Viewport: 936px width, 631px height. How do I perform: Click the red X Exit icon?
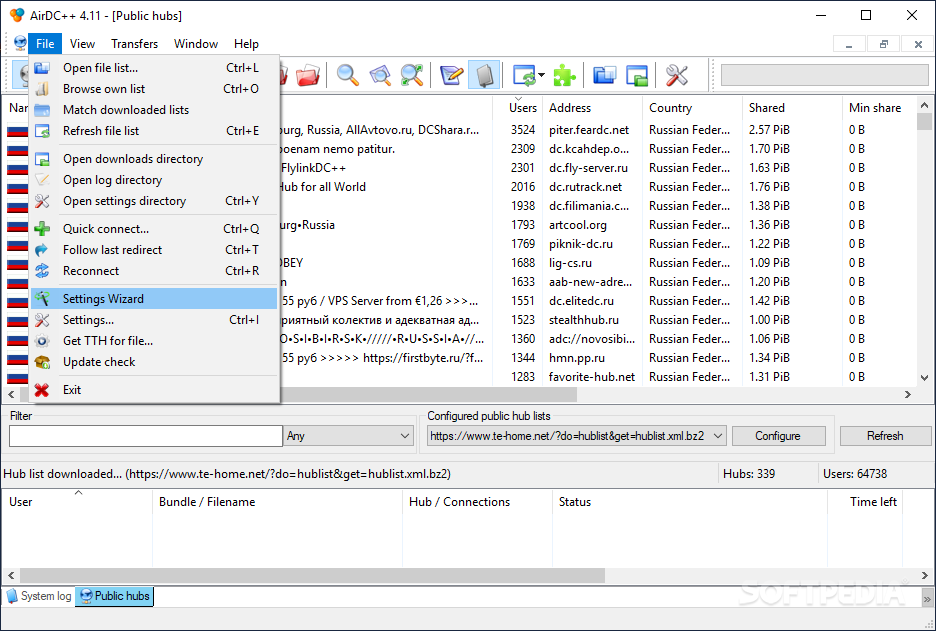pyautogui.click(x=42, y=390)
